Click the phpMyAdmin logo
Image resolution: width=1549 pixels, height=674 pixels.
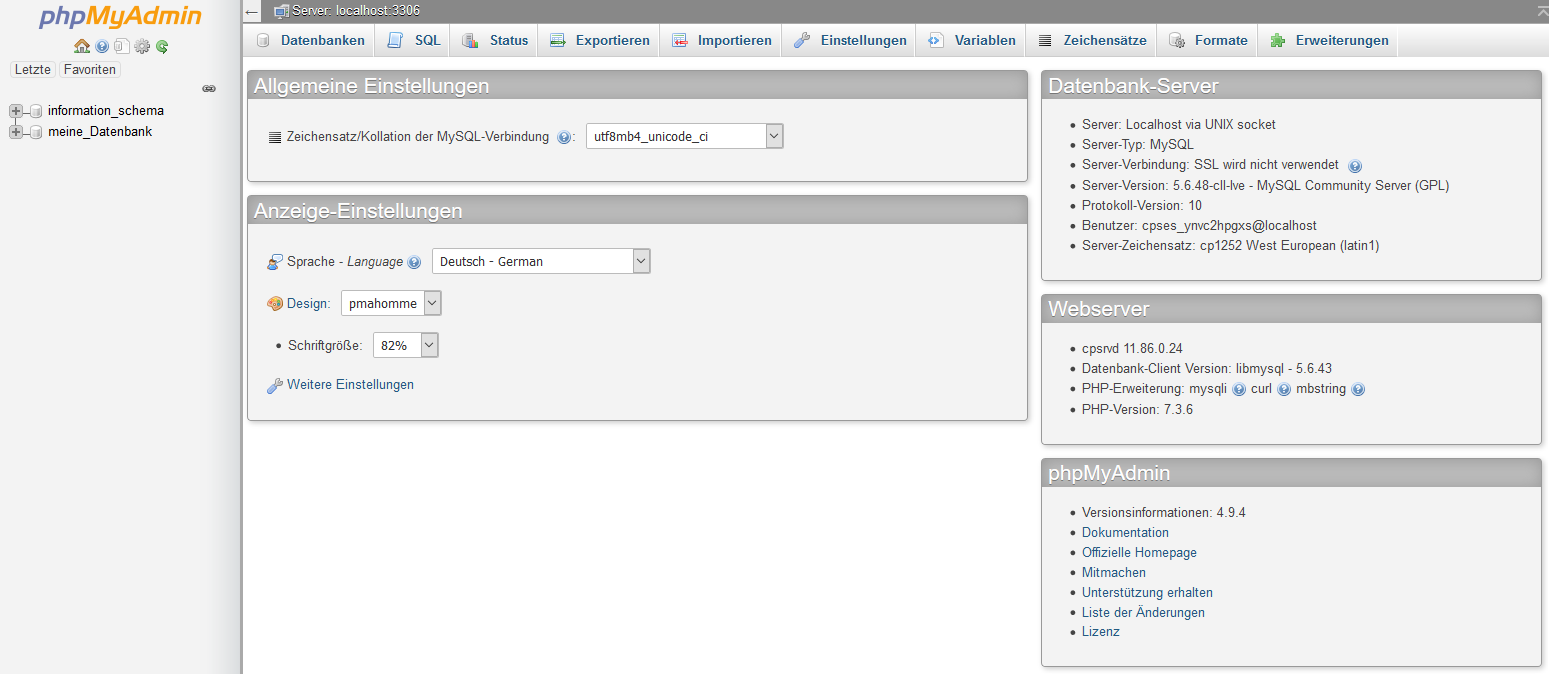click(x=120, y=17)
